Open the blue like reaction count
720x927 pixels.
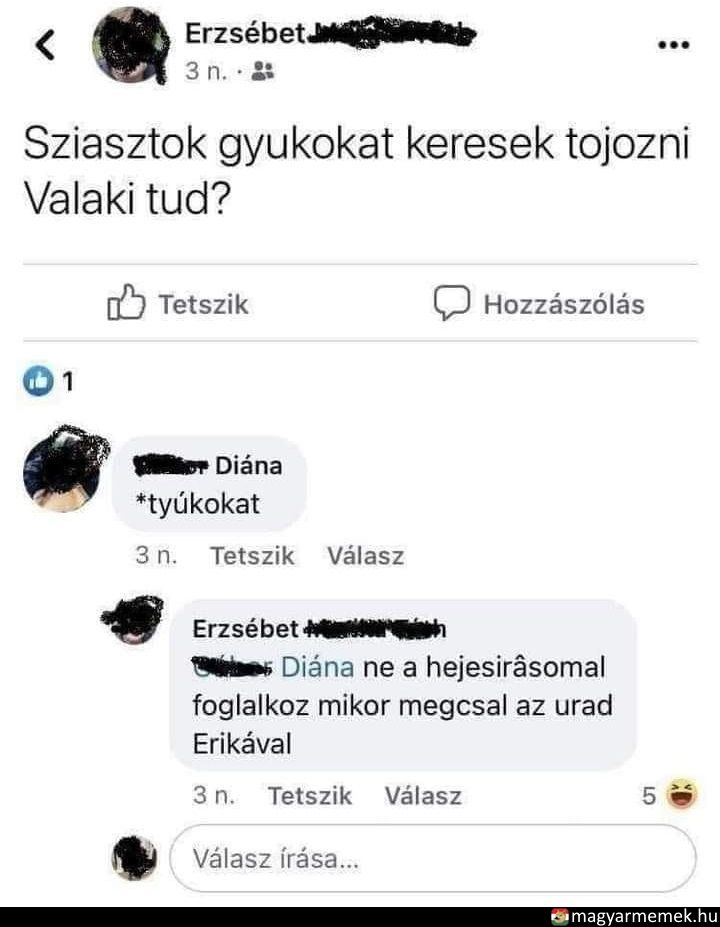click(48, 381)
